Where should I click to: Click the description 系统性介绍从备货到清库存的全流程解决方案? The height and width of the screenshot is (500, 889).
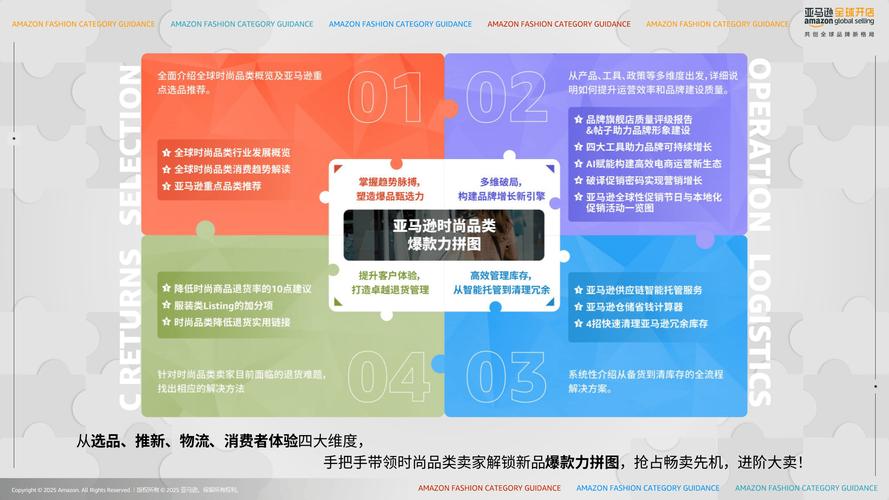click(x=646, y=382)
